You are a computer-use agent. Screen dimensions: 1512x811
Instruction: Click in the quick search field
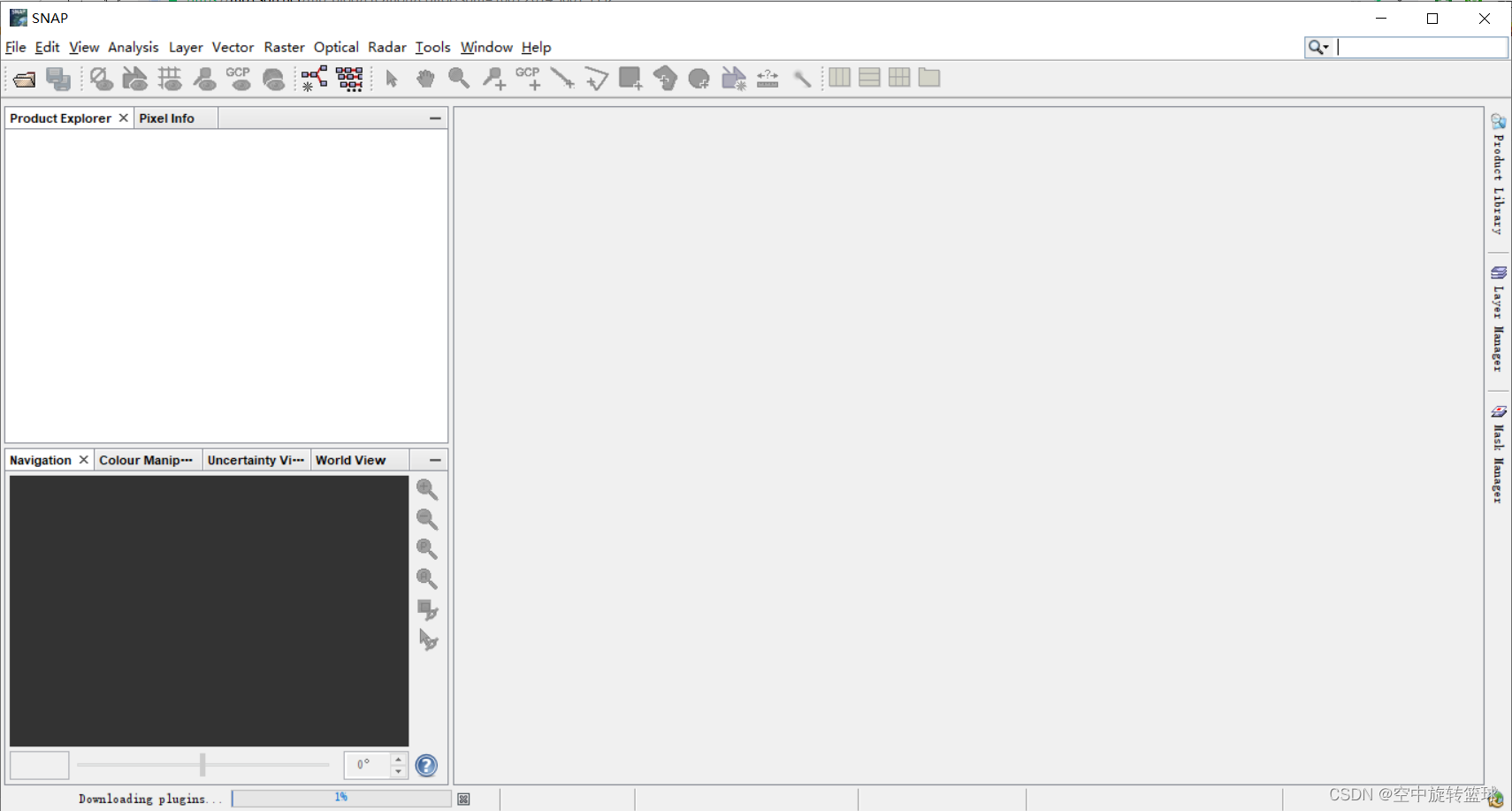coord(1421,47)
